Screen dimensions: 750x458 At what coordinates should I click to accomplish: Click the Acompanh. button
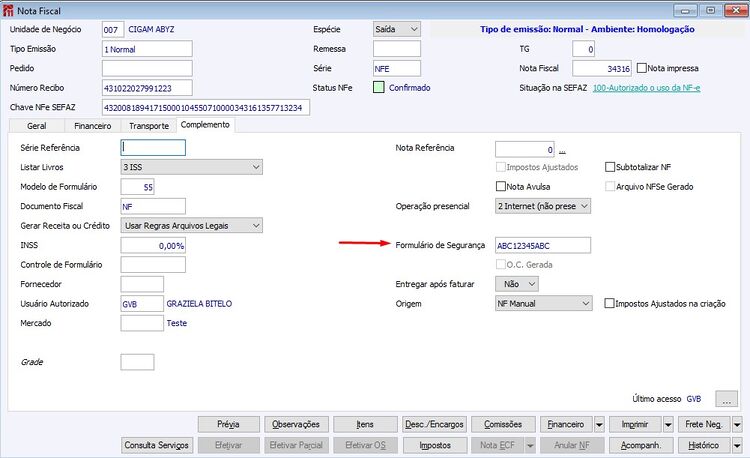pyautogui.click(x=641, y=446)
